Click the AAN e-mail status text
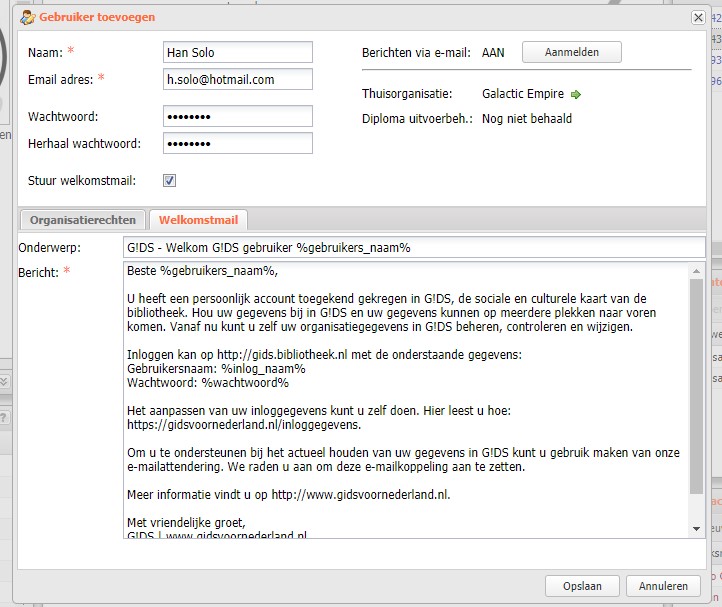Screen dimensions: 722x607 (493, 53)
